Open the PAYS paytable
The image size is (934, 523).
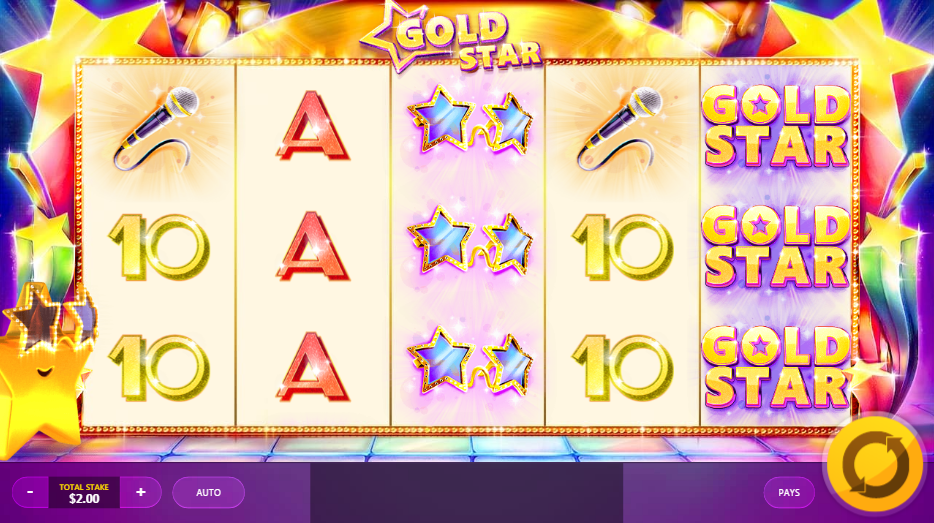pos(789,492)
